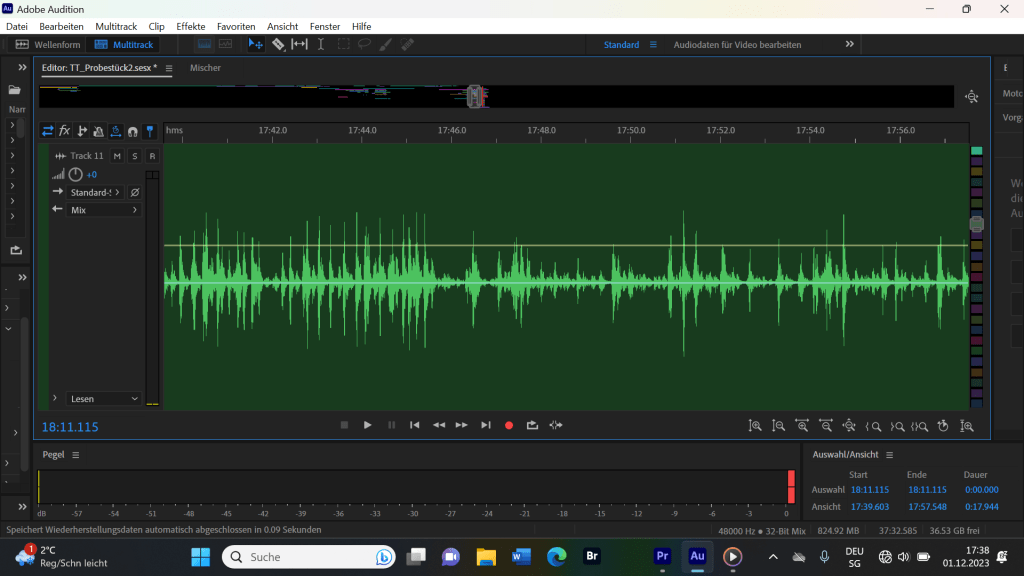This screenshot has width=1024, height=576.
Task: Click the FX effects icon
Action: pos(65,131)
